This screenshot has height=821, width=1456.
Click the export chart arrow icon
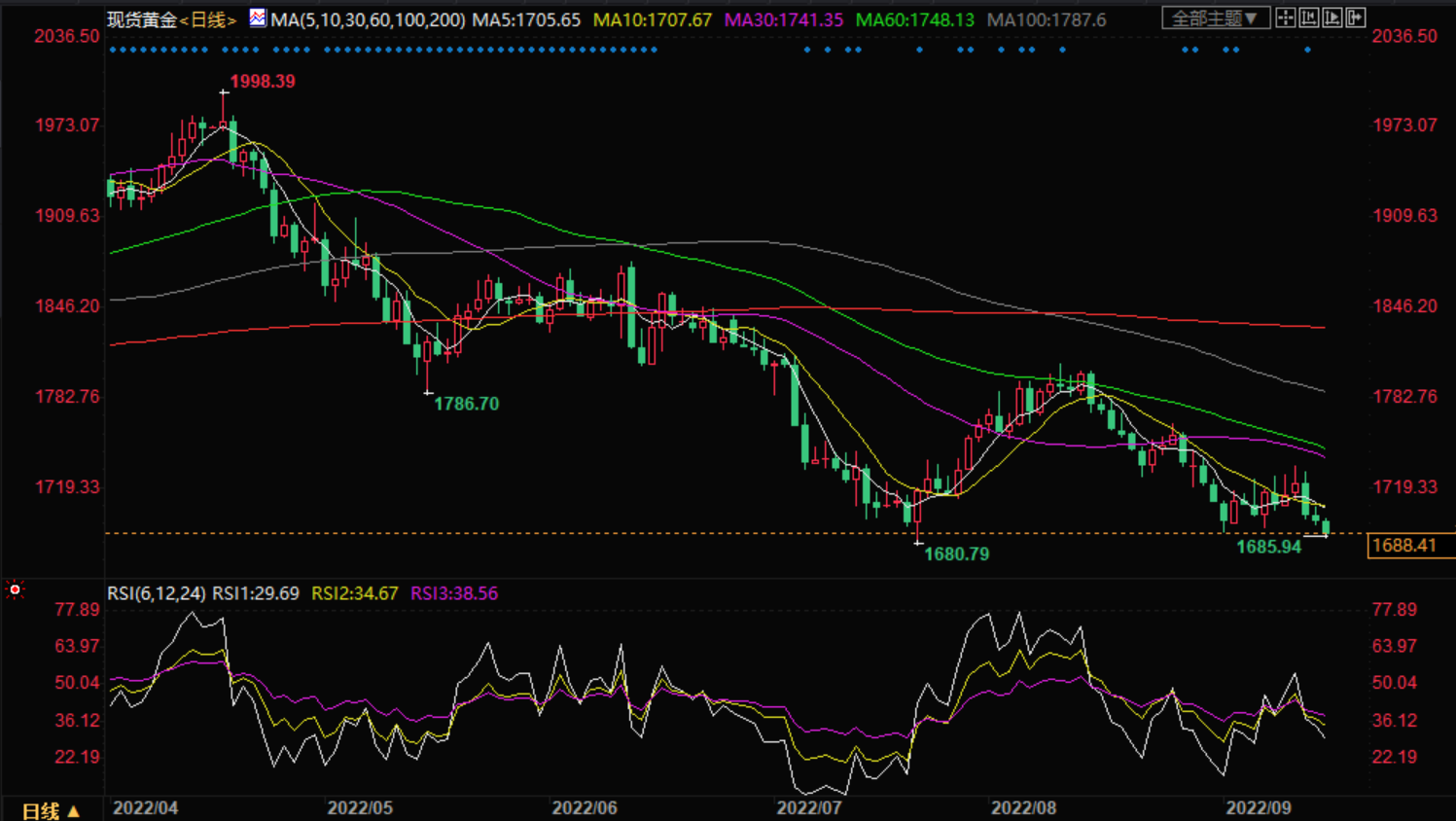click(1356, 18)
